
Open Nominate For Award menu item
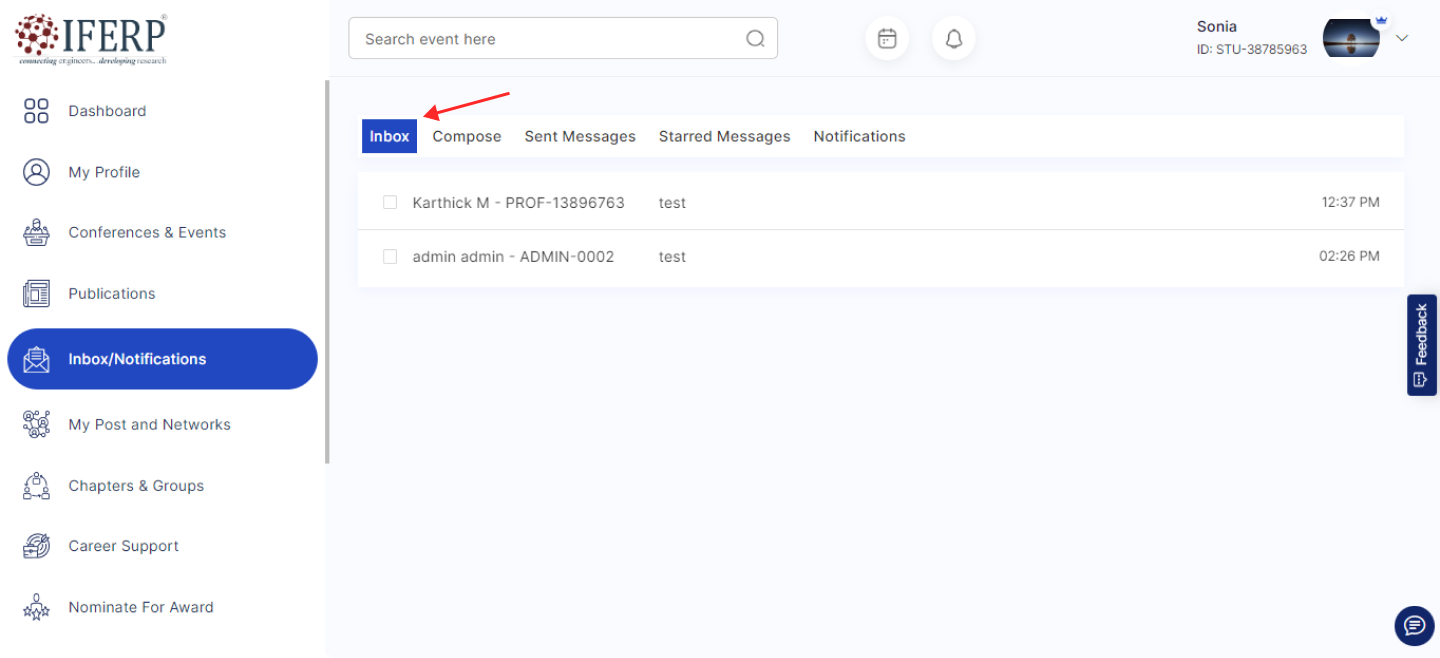[x=140, y=607]
